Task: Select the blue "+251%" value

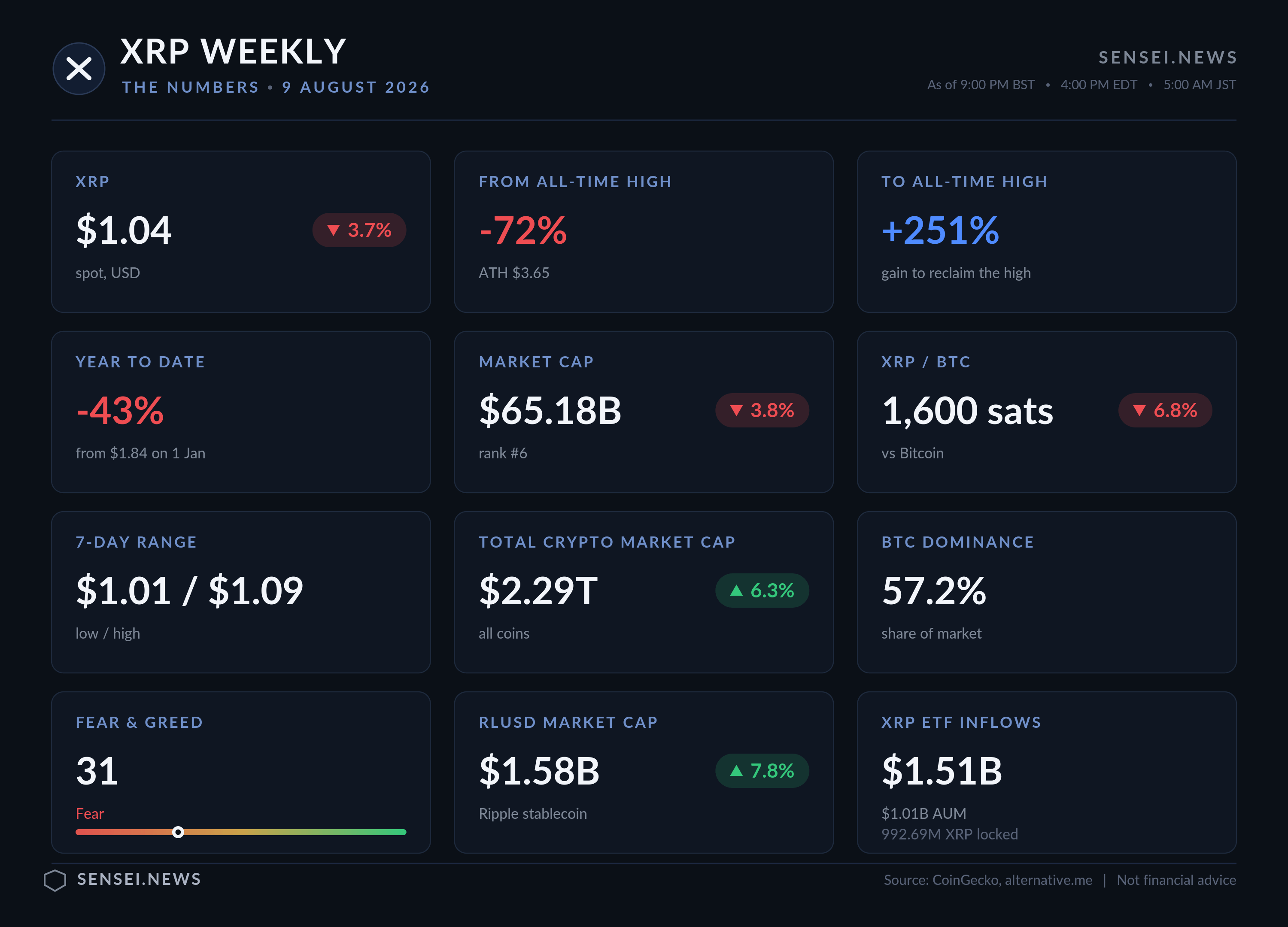Action: pos(940,230)
